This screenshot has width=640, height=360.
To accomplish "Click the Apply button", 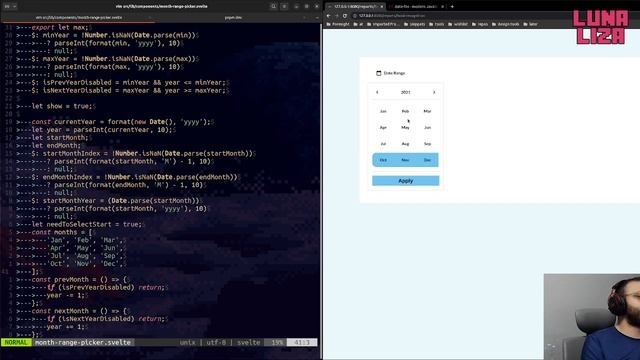I will click(406, 181).
